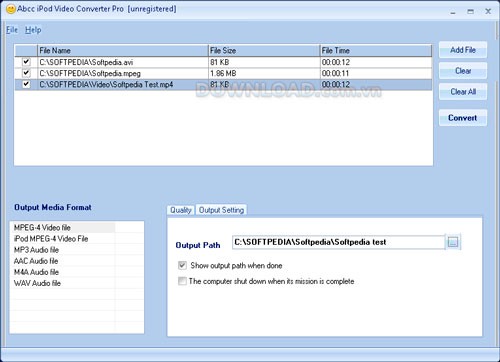Click the browse button beside Output Path
500x362 pixels.
point(453,242)
